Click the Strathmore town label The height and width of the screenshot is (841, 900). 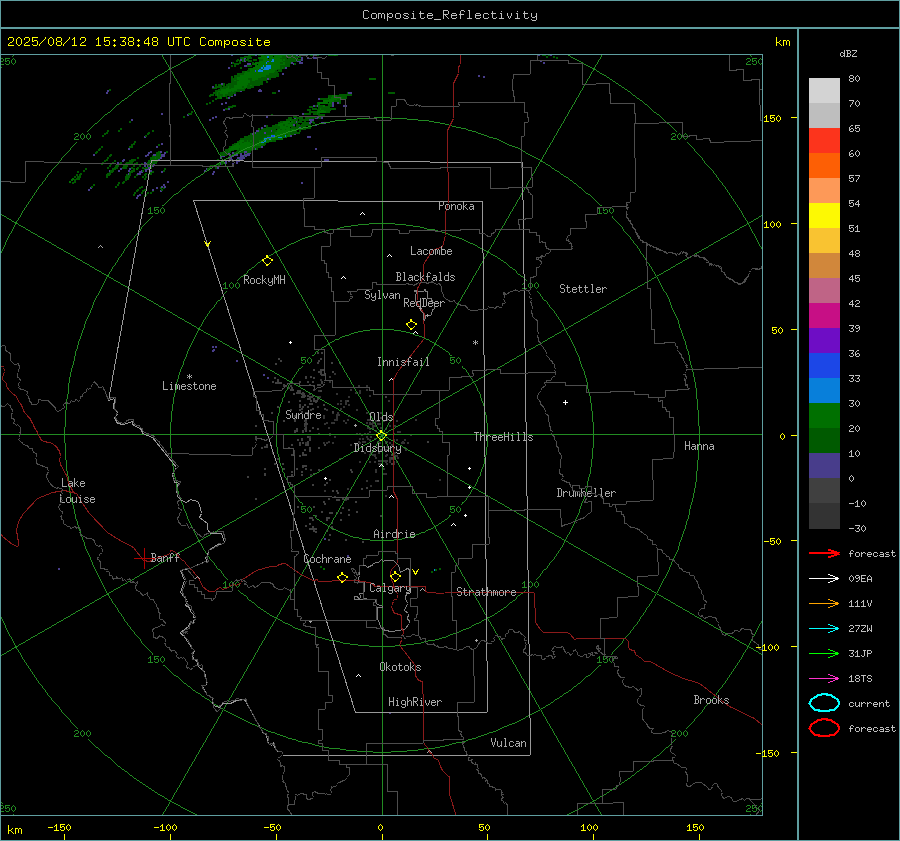(x=486, y=592)
